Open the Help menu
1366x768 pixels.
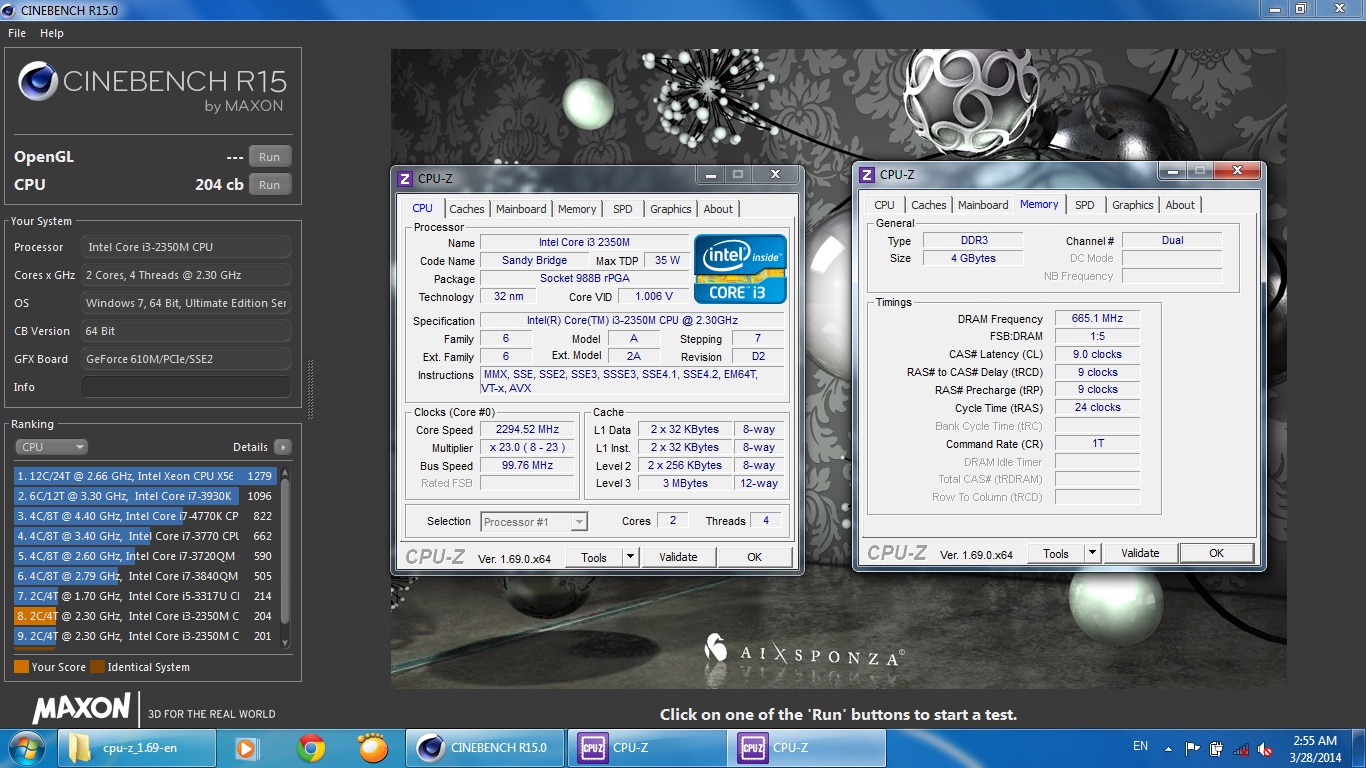point(52,33)
